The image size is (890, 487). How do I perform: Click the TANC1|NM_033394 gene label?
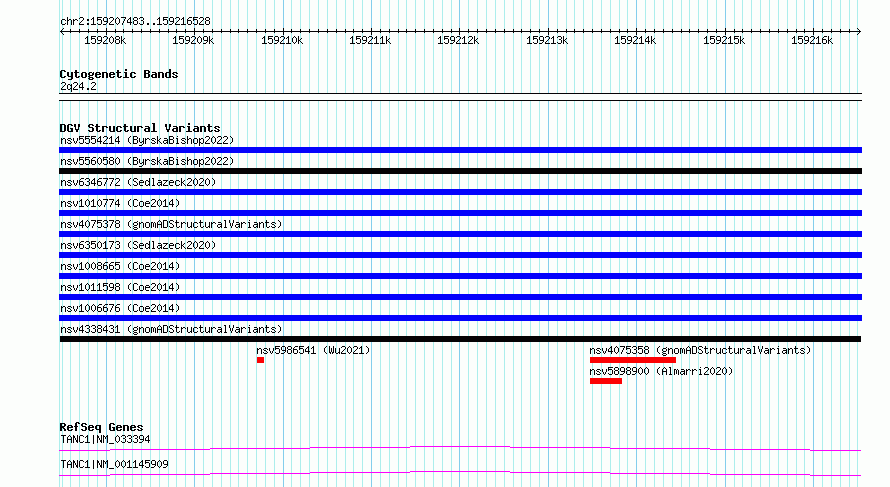(x=105, y=439)
